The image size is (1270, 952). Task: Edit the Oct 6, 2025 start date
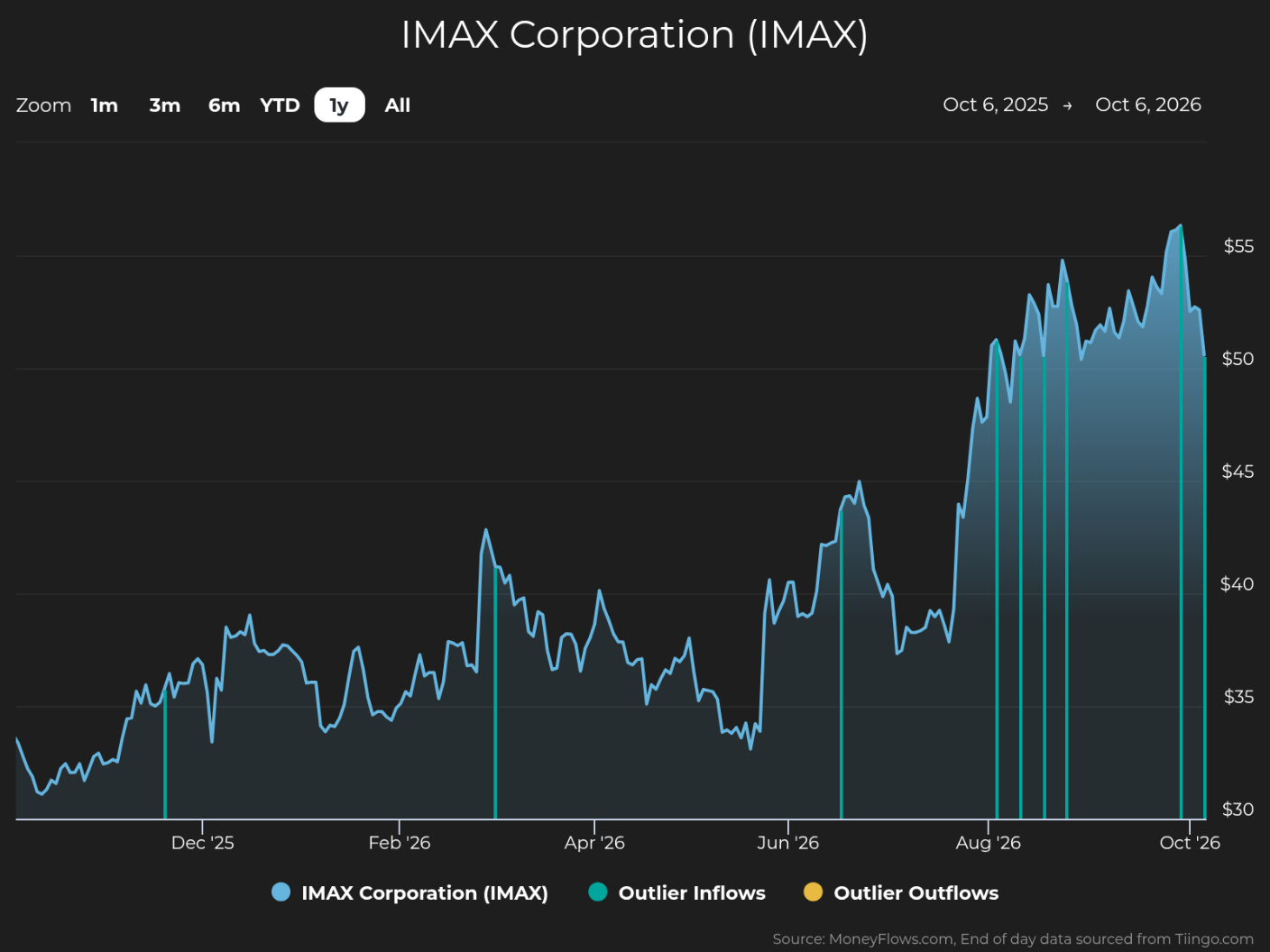coord(996,105)
